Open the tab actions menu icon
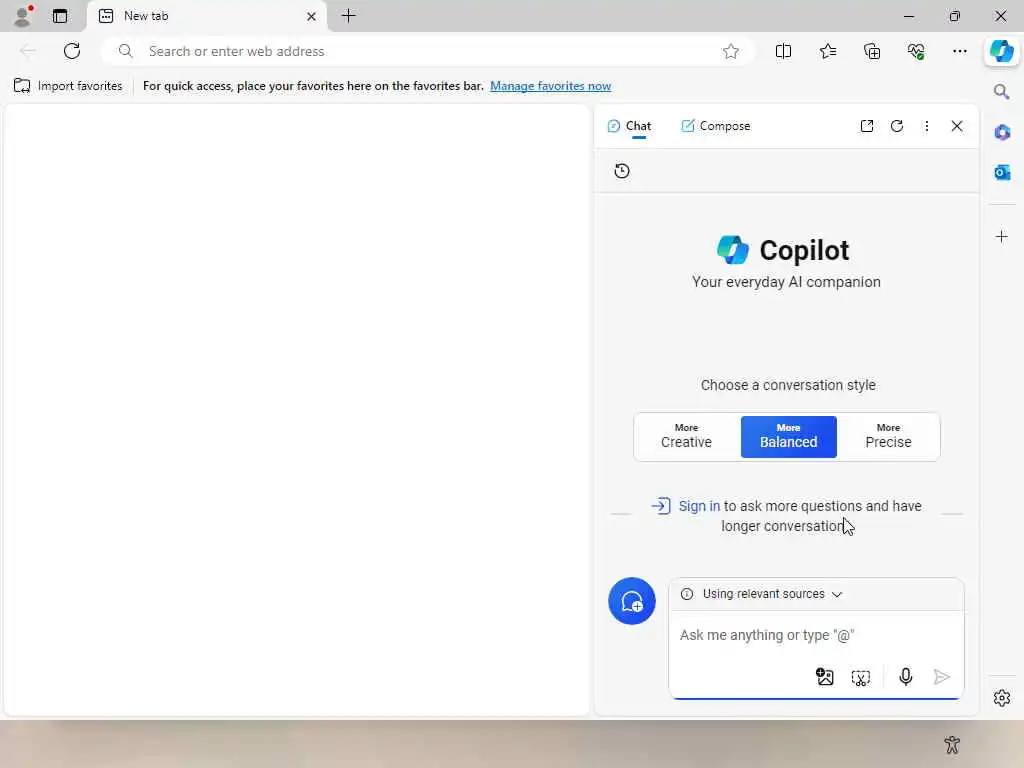 click(x=60, y=16)
